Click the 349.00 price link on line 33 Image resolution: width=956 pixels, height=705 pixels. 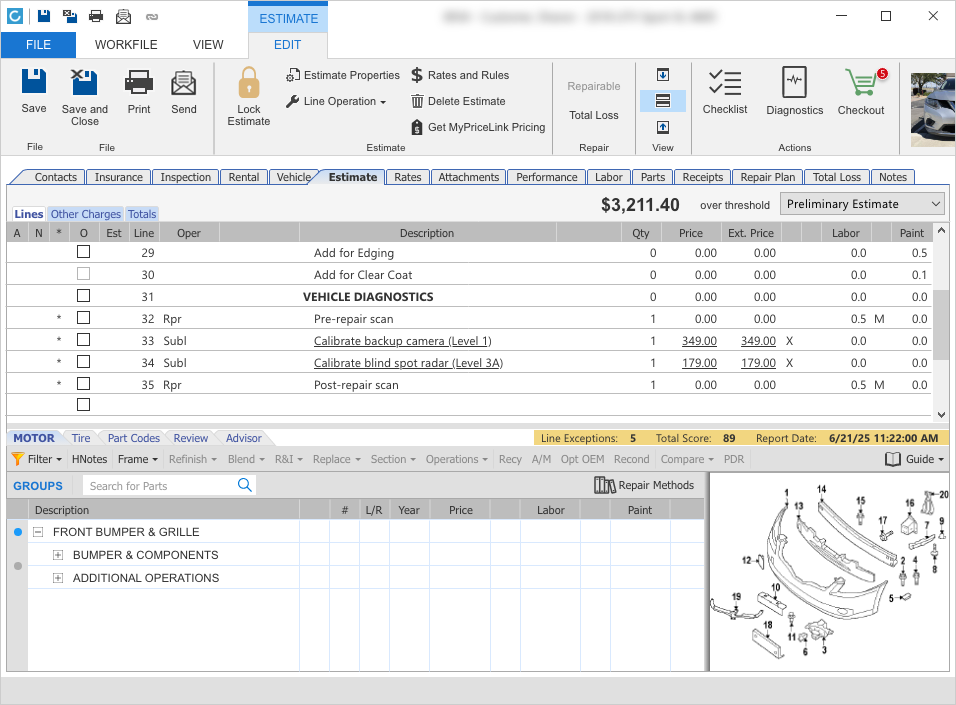pos(699,341)
